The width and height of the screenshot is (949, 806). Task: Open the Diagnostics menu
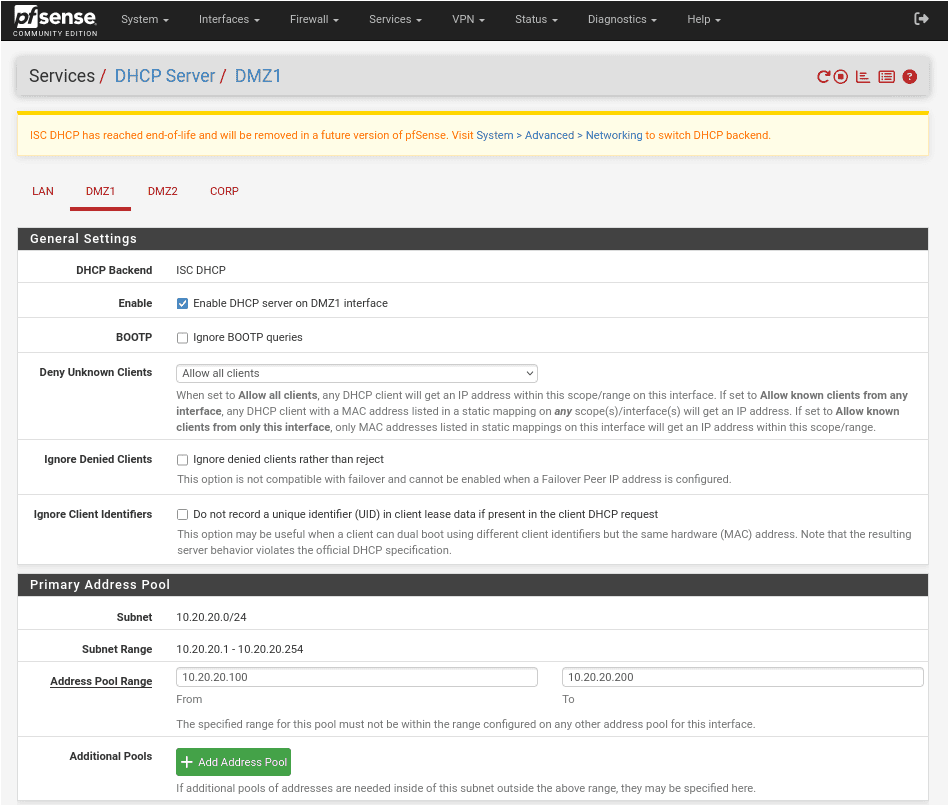(x=622, y=19)
